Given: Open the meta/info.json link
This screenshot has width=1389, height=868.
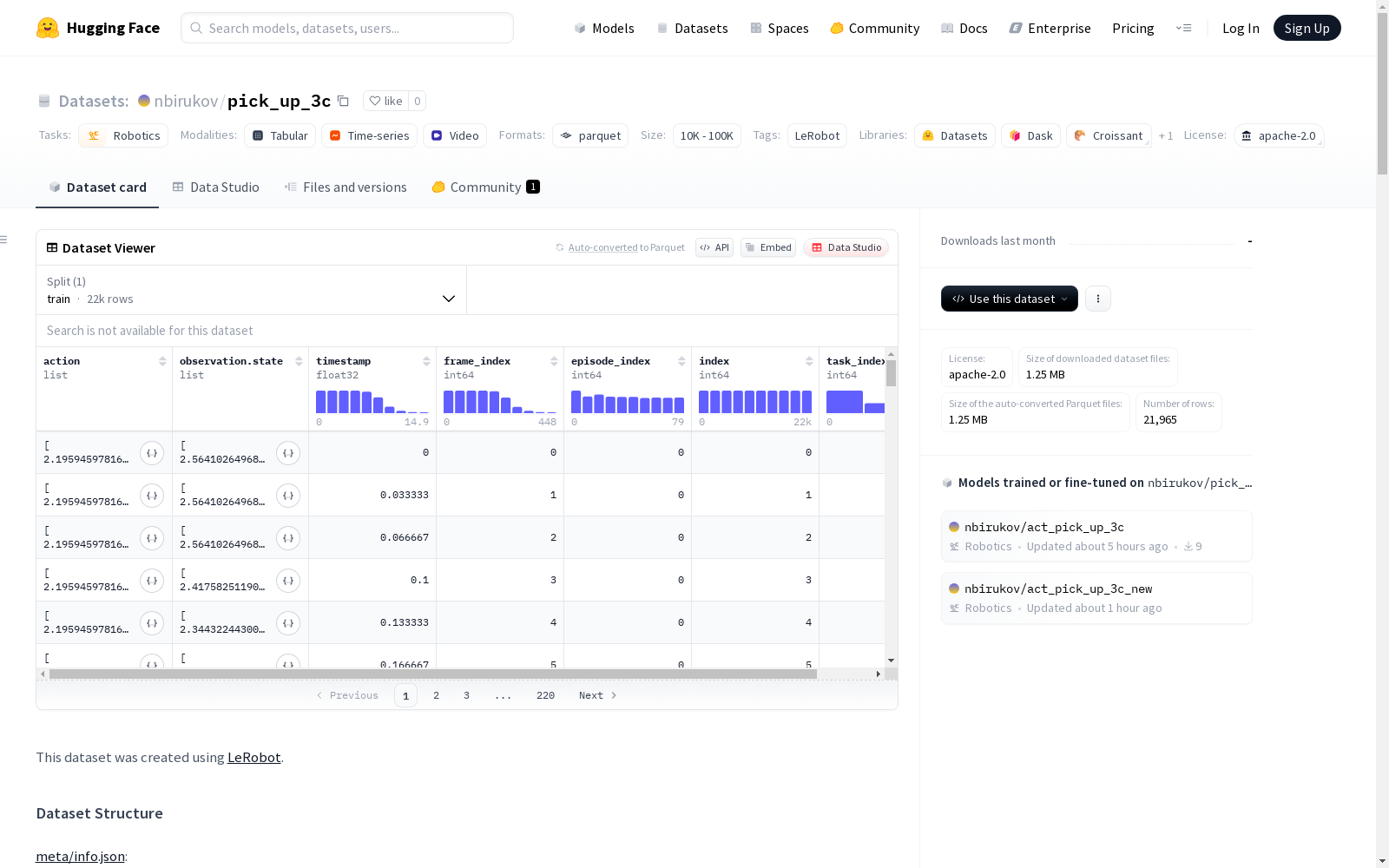Looking at the screenshot, I should pyautogui.click(x=81, y=857).
